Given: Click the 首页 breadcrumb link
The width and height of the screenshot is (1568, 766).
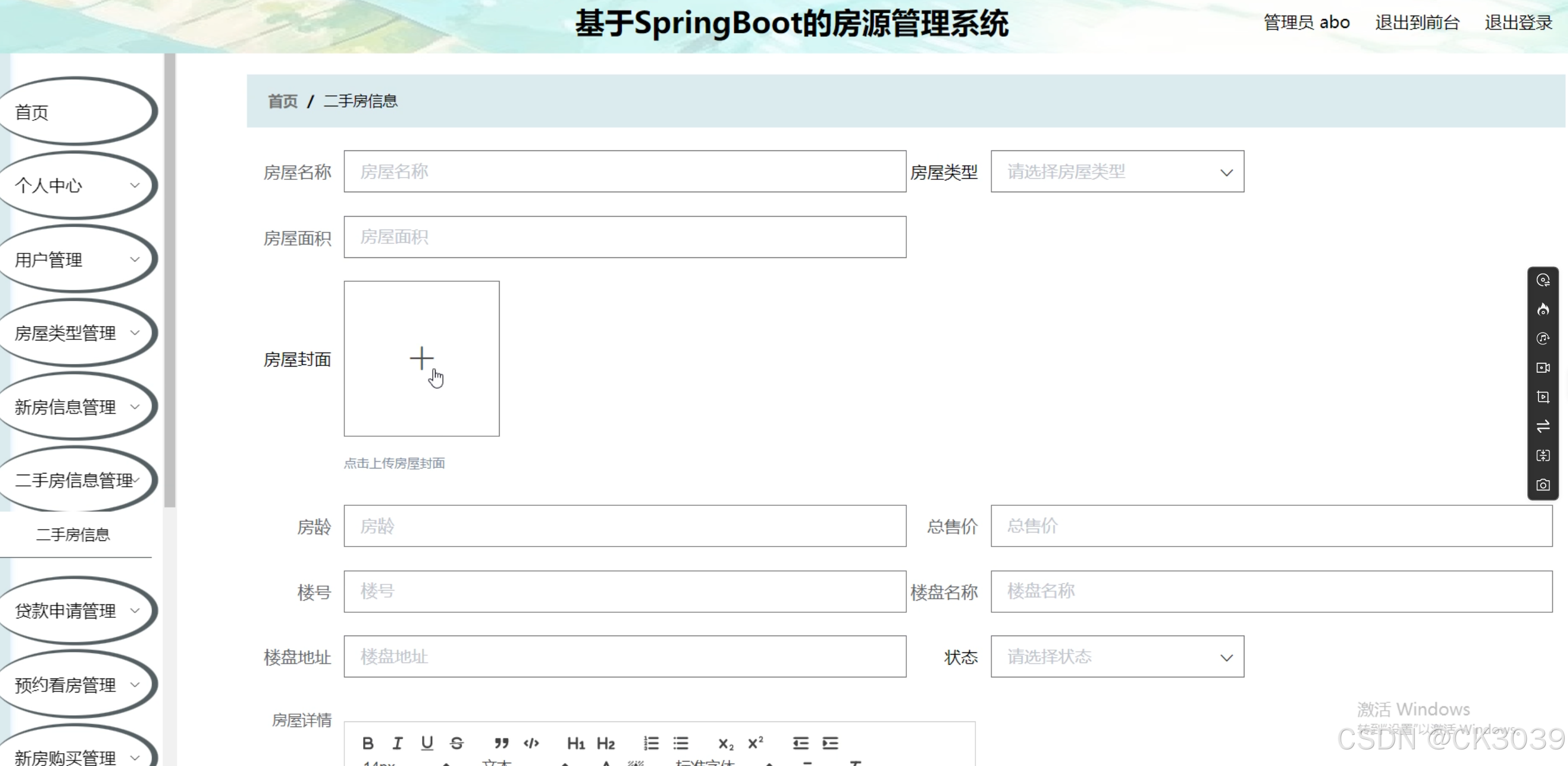Looking at the screenshot, I should click(x=283, y=101).
